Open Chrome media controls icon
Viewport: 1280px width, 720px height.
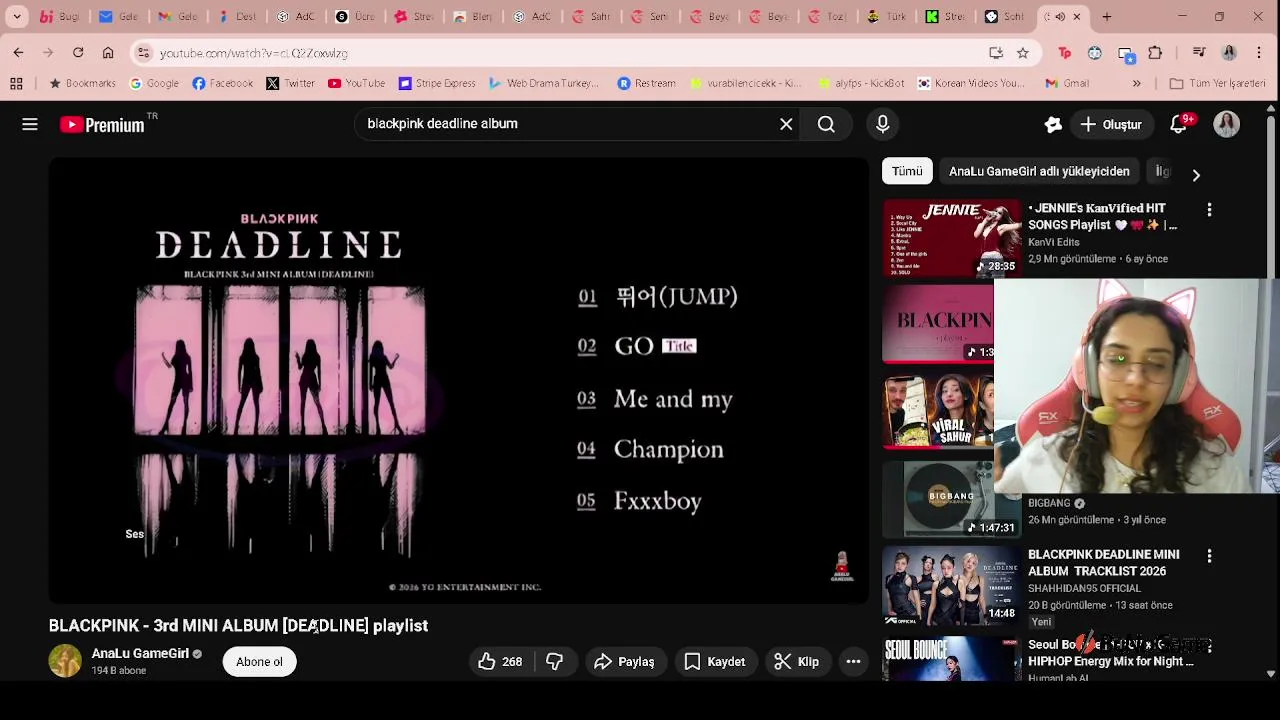click(x=1199, y=53)
